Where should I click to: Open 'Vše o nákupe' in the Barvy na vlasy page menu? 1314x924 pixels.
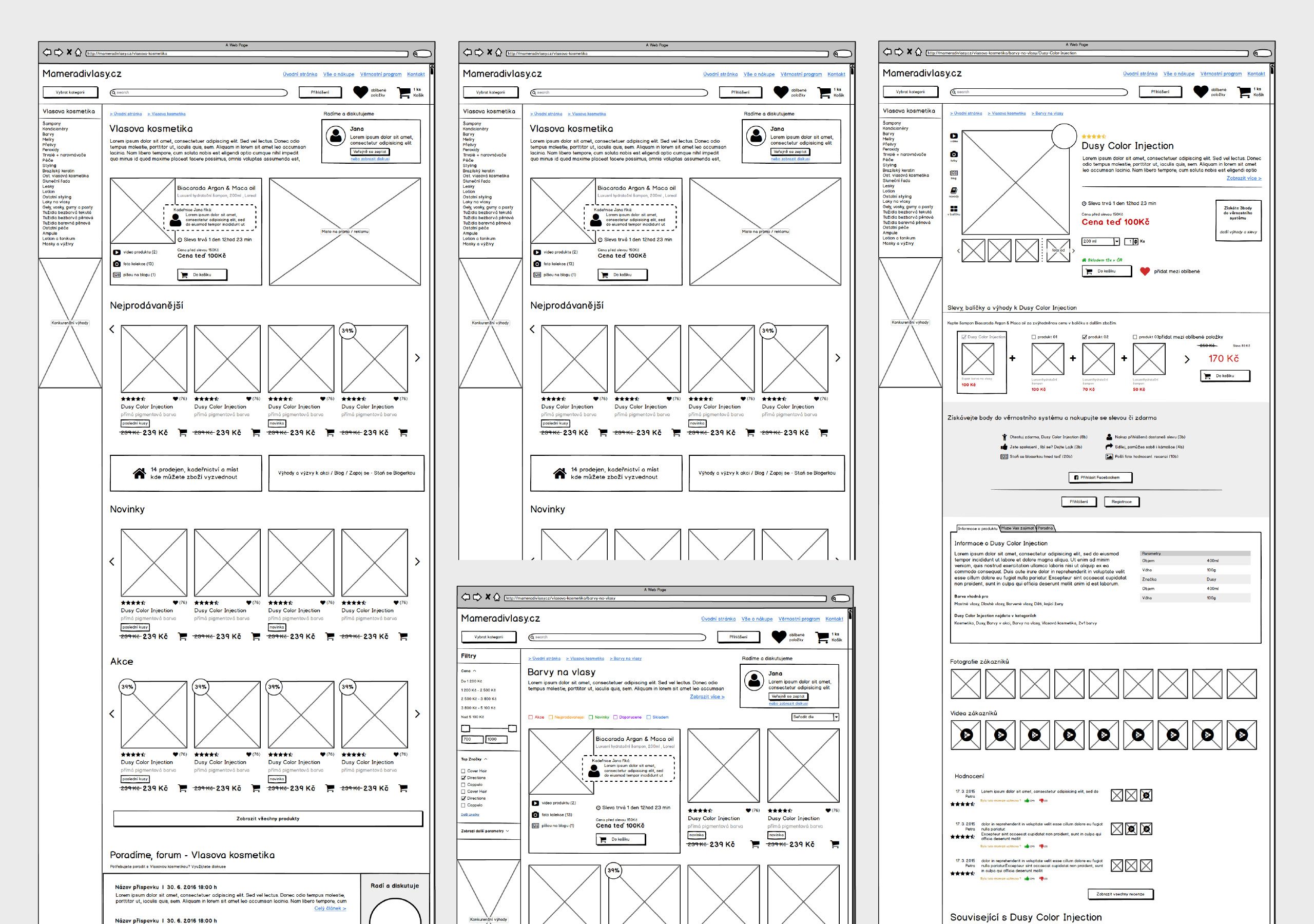[x=757, y=619]
